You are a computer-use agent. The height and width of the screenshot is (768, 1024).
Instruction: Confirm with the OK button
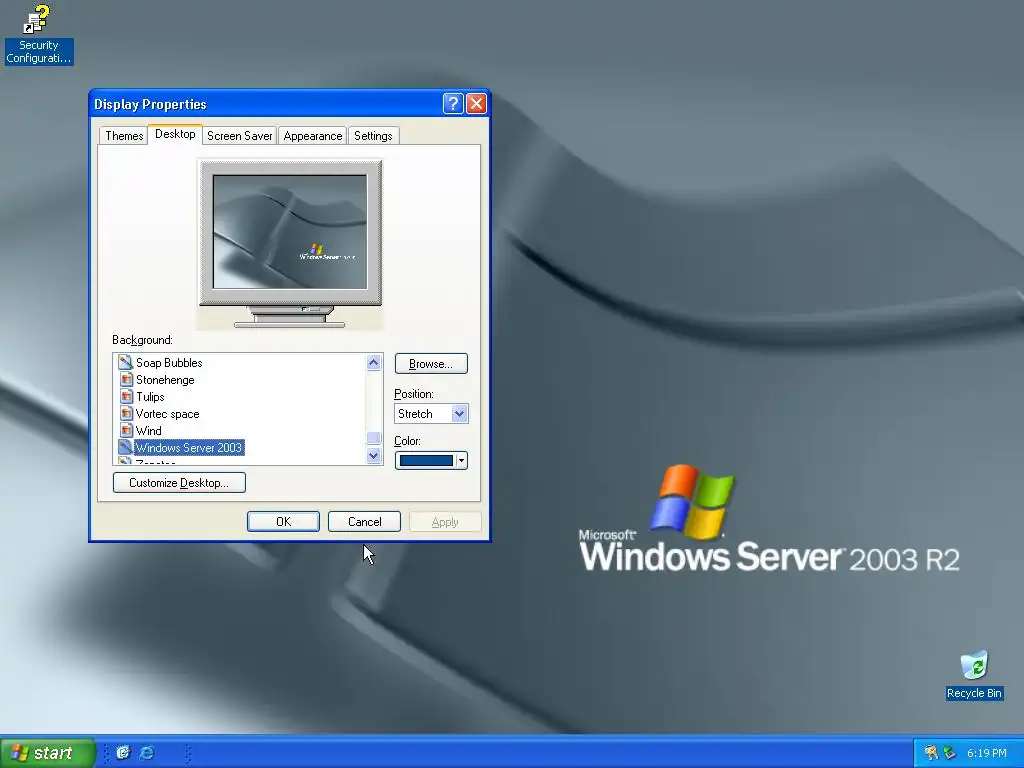(x=283, y=522)
